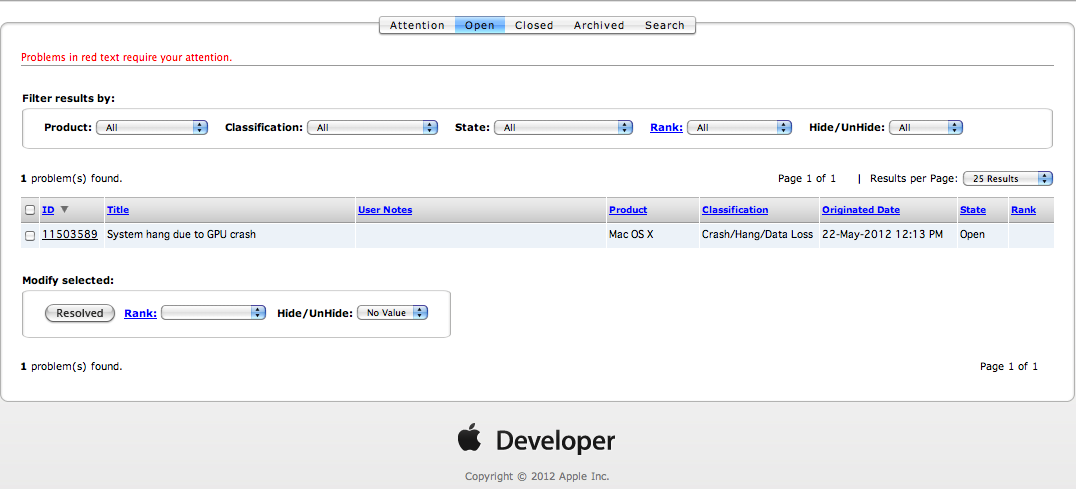Sort by State column header
This screenshot has height=489, width=1076.
(972, 210)
